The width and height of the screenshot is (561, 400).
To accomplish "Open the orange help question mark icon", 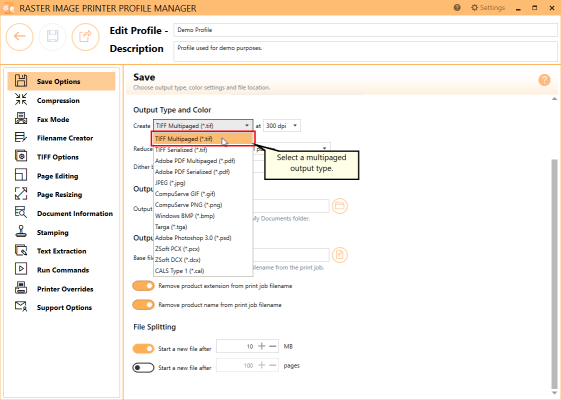I will tap(544, 80).
